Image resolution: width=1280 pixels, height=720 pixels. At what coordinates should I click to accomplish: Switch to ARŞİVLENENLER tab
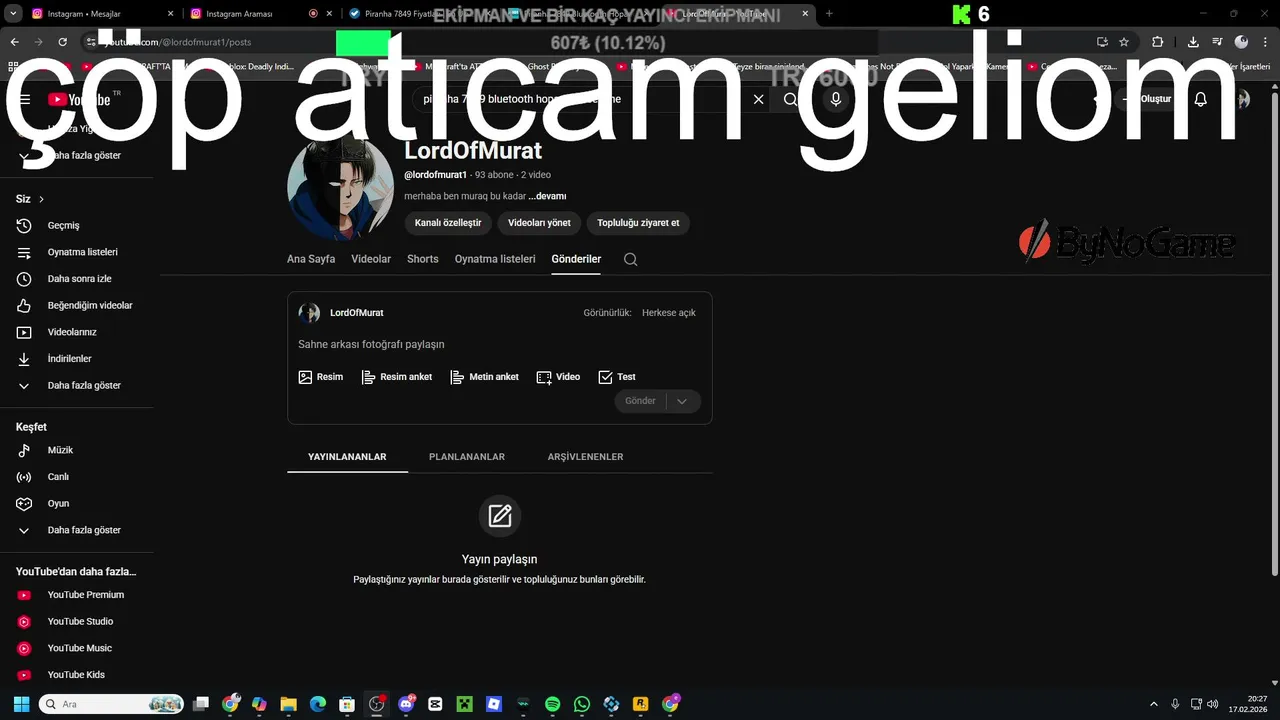[x=585, y=457]
